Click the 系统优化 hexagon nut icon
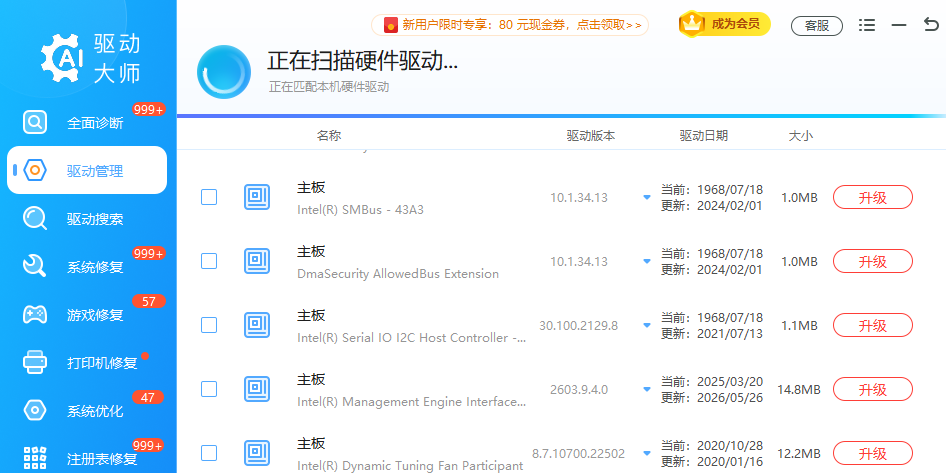Image resolution: width=946 pixels, height=473 pixels. (x=35, y=410)
